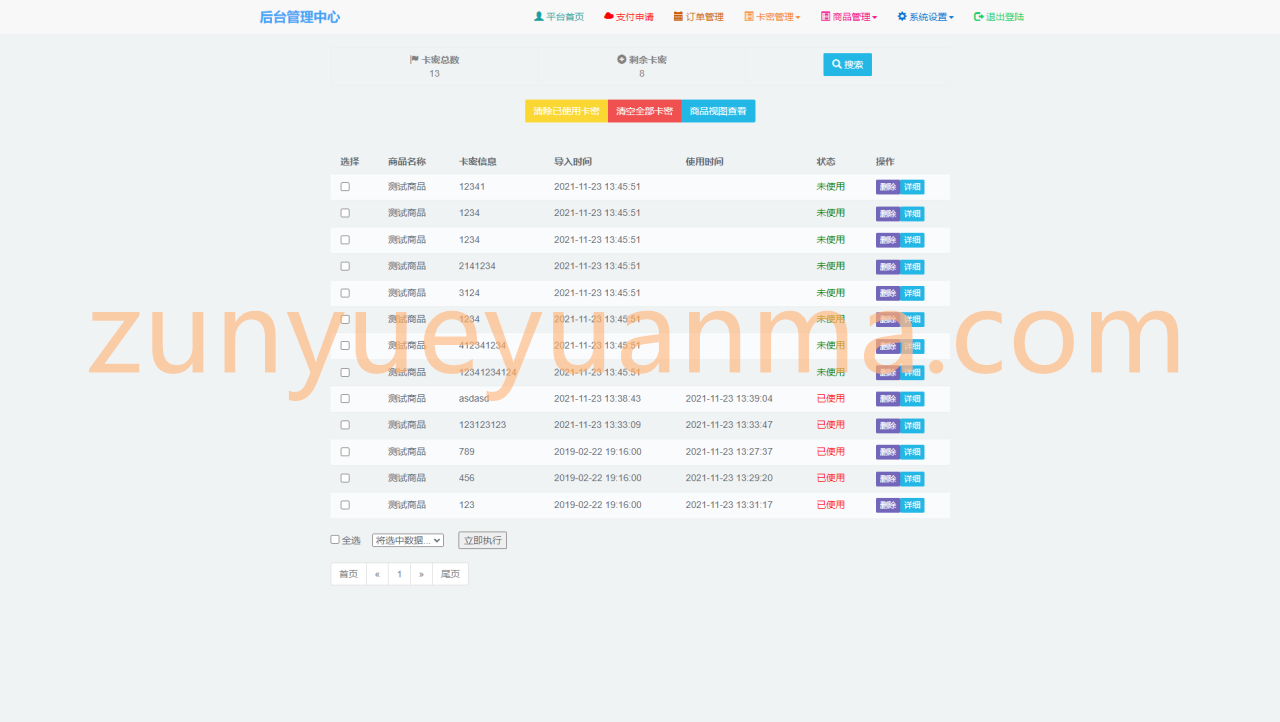
Task: View details of card row 2141234
Action: (912, 267)
